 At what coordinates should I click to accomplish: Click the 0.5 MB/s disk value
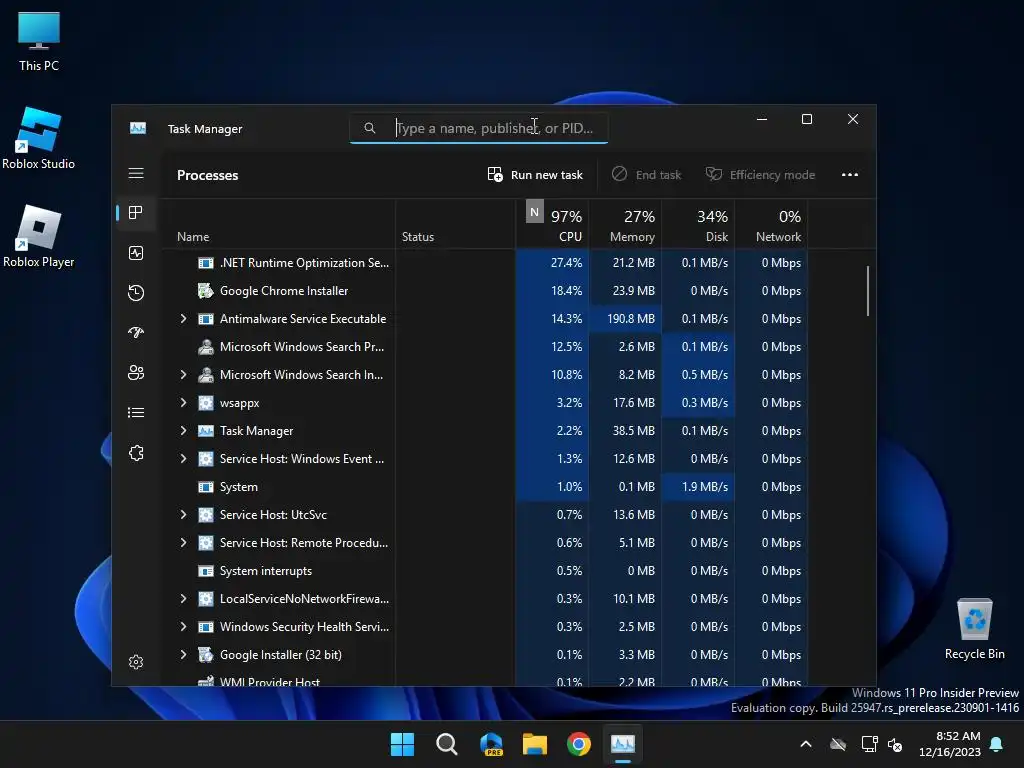(x=705, y=374)
